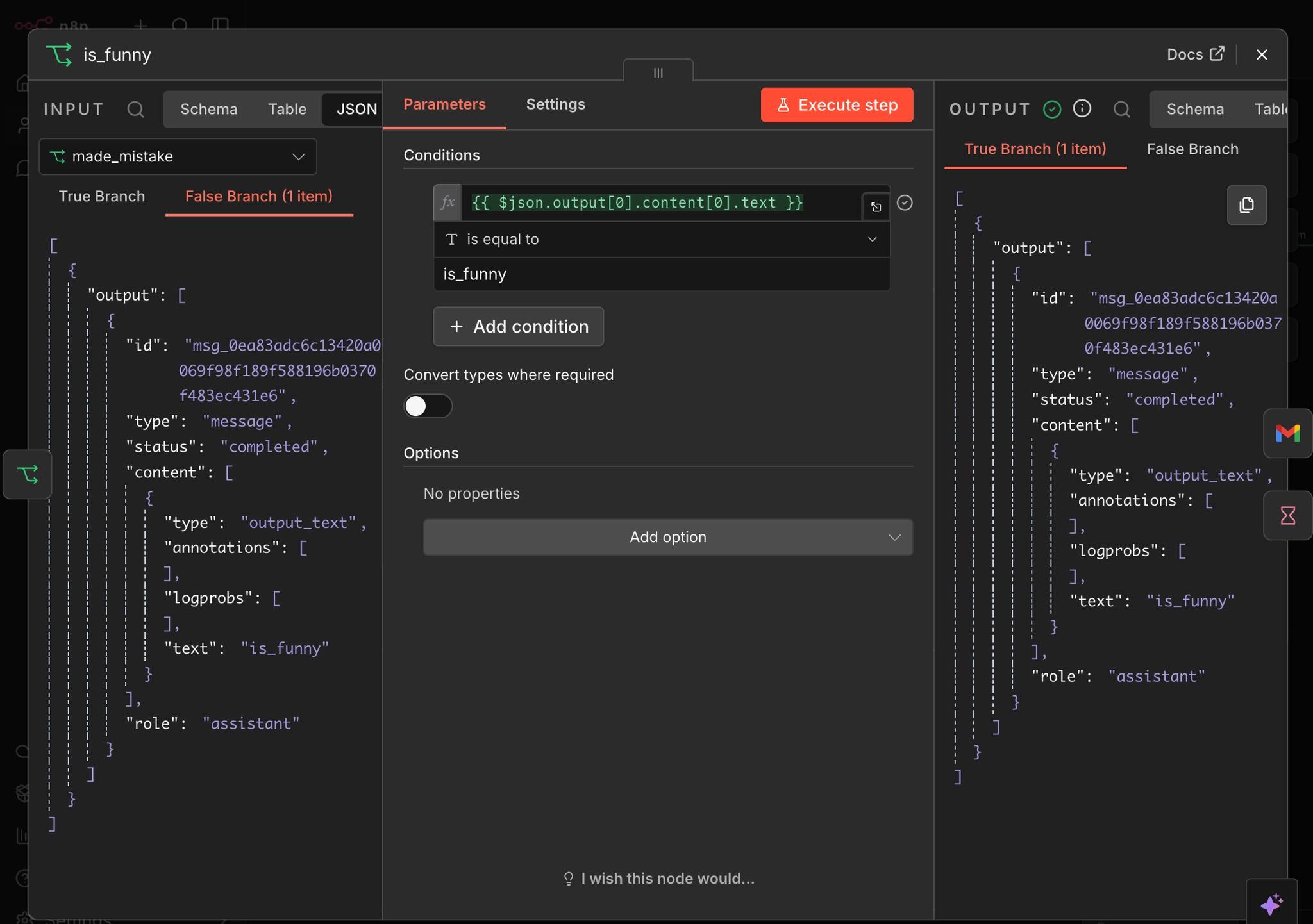The image size is (1313, 924).
Task: Search the output data with the magnifier
Action: (1122, 109)
